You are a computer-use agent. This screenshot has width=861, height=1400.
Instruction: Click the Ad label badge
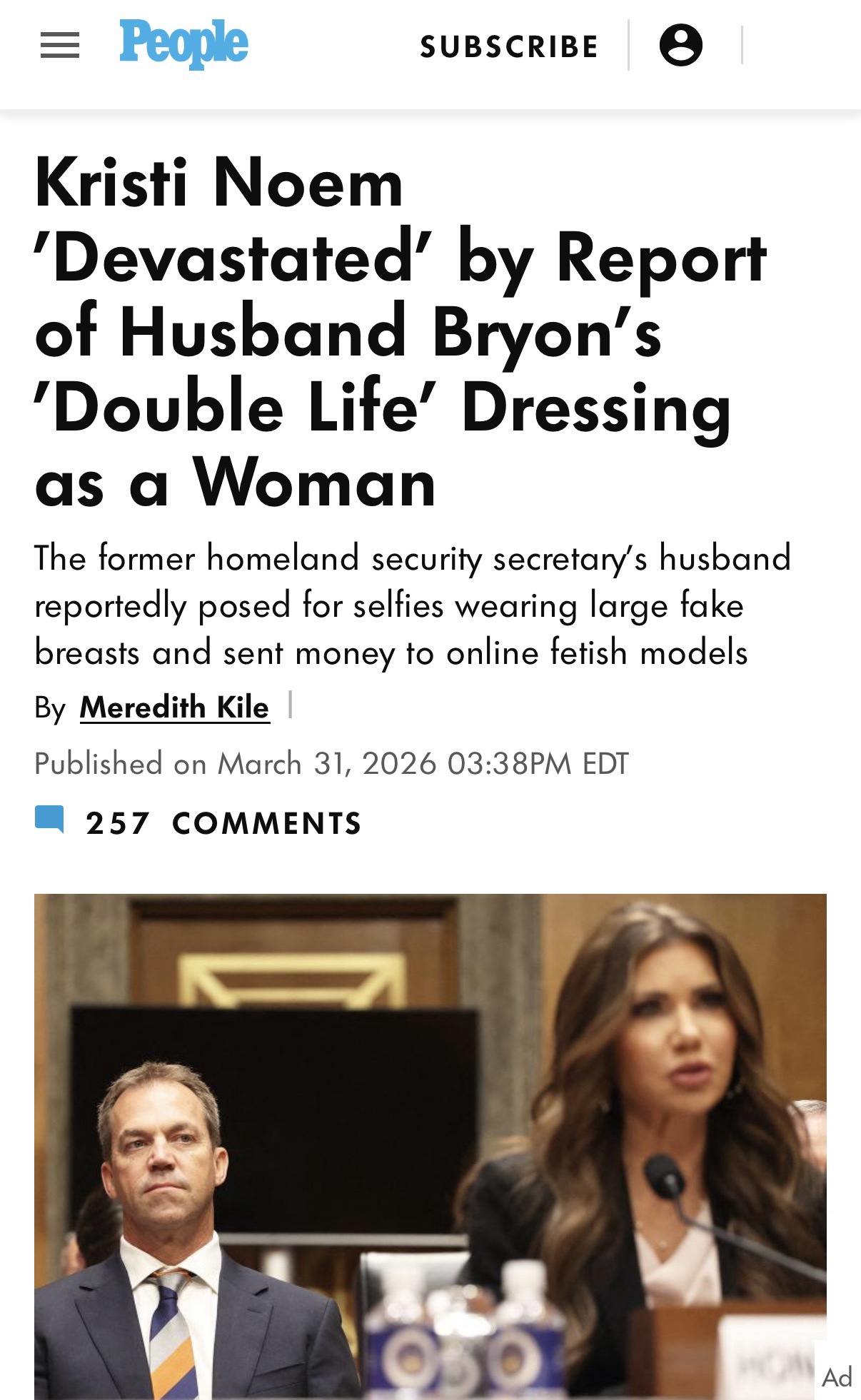(x=837, y=1376)
